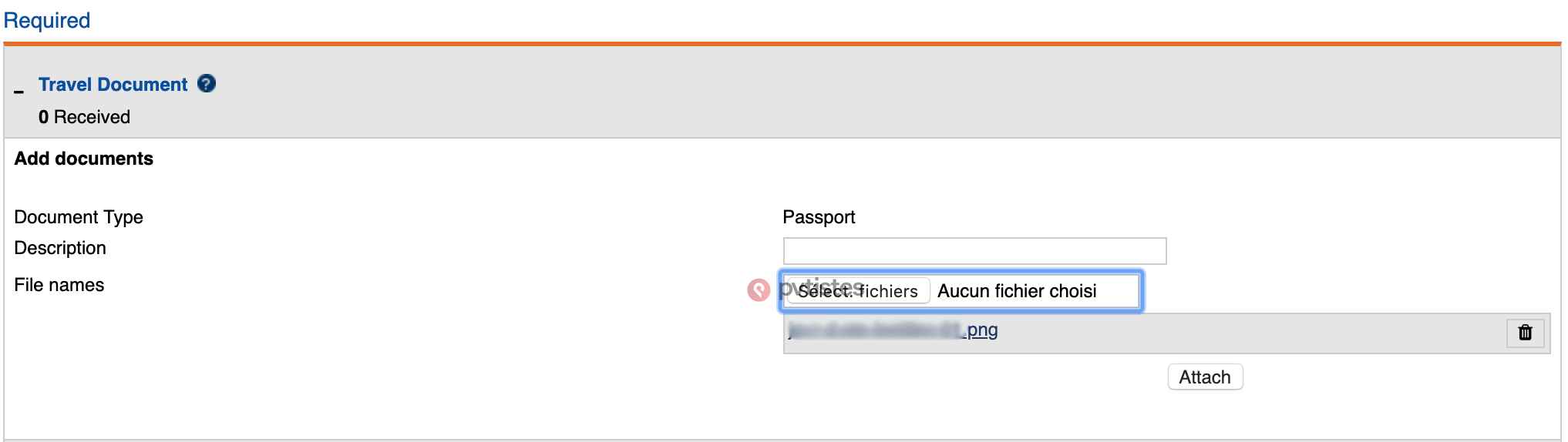
Task: Delete the uploaded png file with trash icon
Action: (x=1525, y=333)
